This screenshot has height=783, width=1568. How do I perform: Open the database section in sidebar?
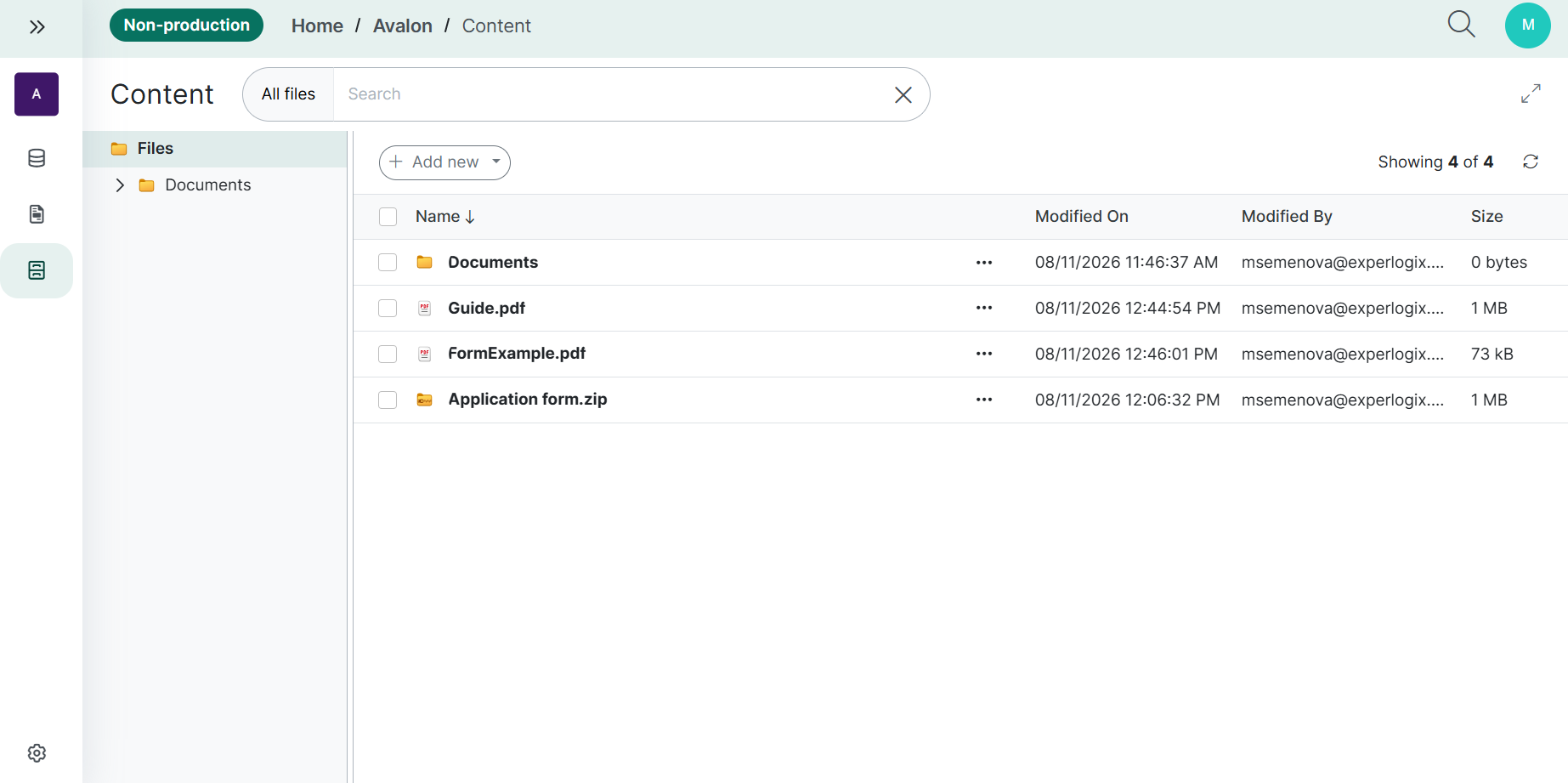(37, 158)
